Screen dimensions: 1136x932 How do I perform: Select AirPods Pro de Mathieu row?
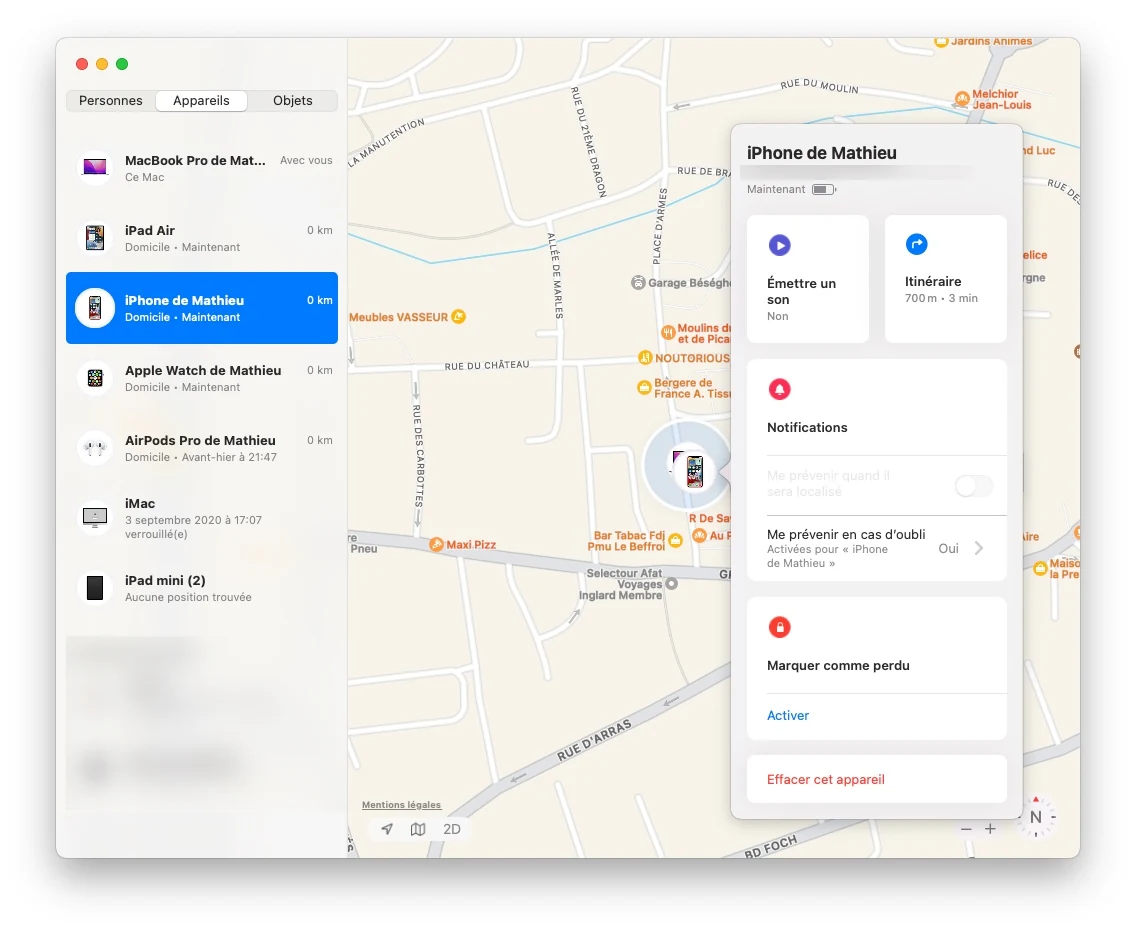point(202,448)
